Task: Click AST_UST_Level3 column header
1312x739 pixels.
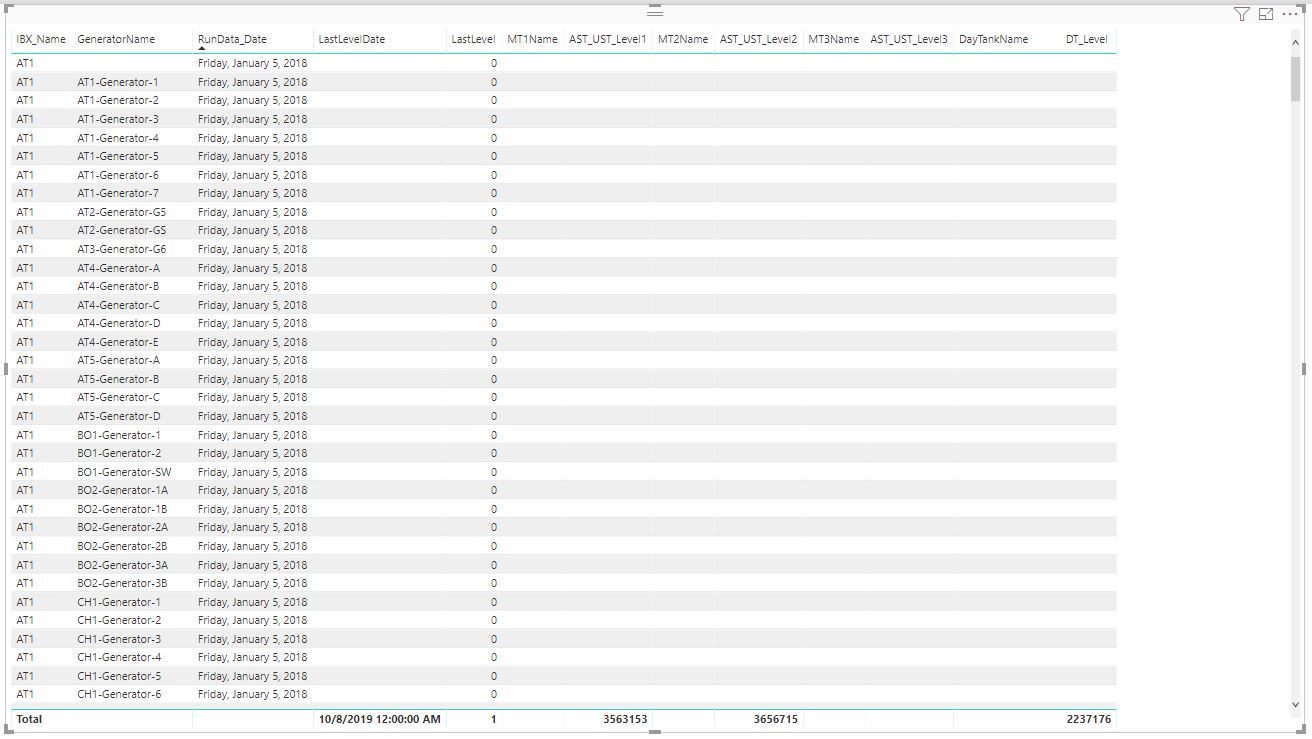Action: [909, 39]
